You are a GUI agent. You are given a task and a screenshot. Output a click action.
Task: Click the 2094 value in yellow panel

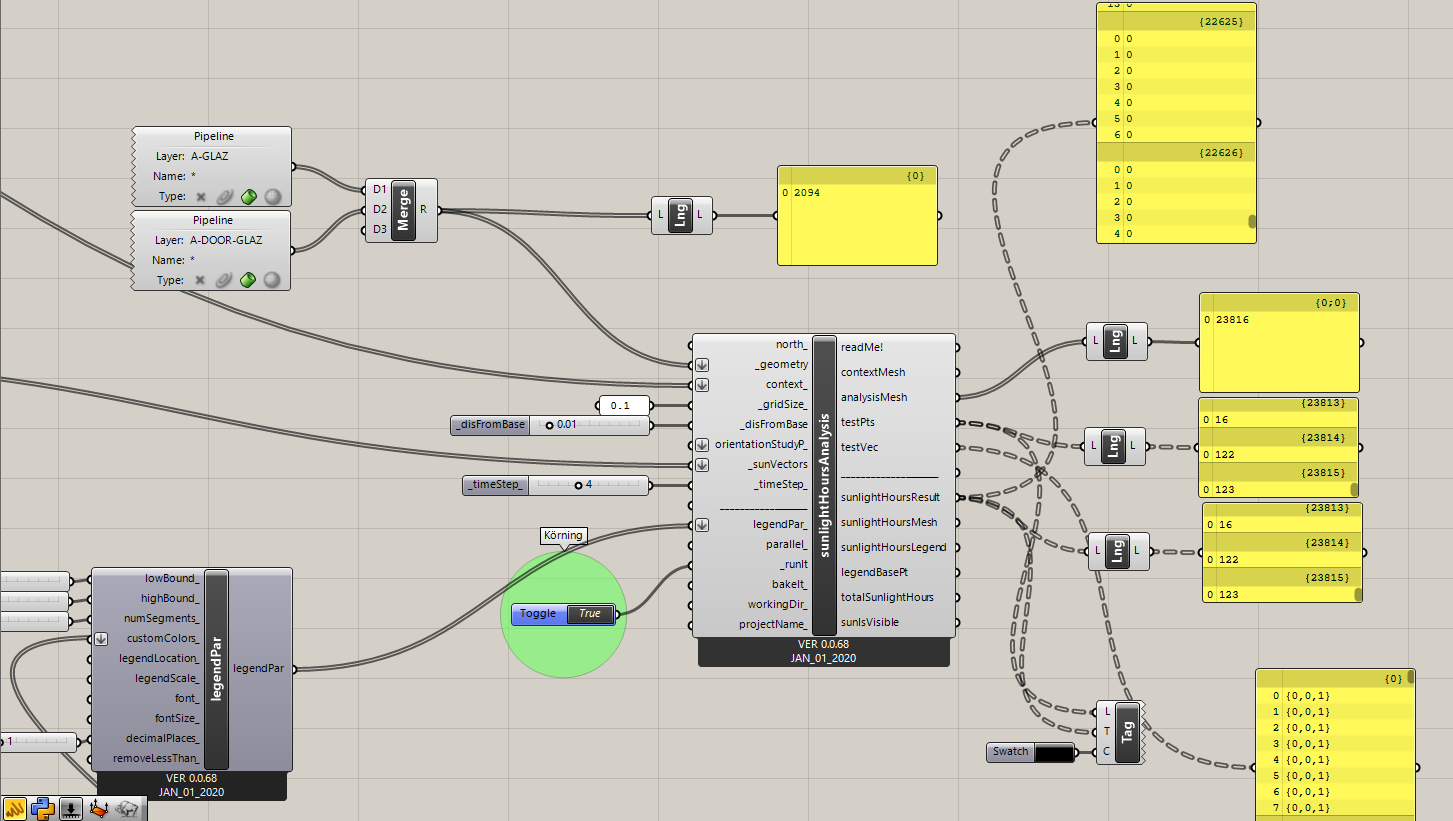pos(807,192)
